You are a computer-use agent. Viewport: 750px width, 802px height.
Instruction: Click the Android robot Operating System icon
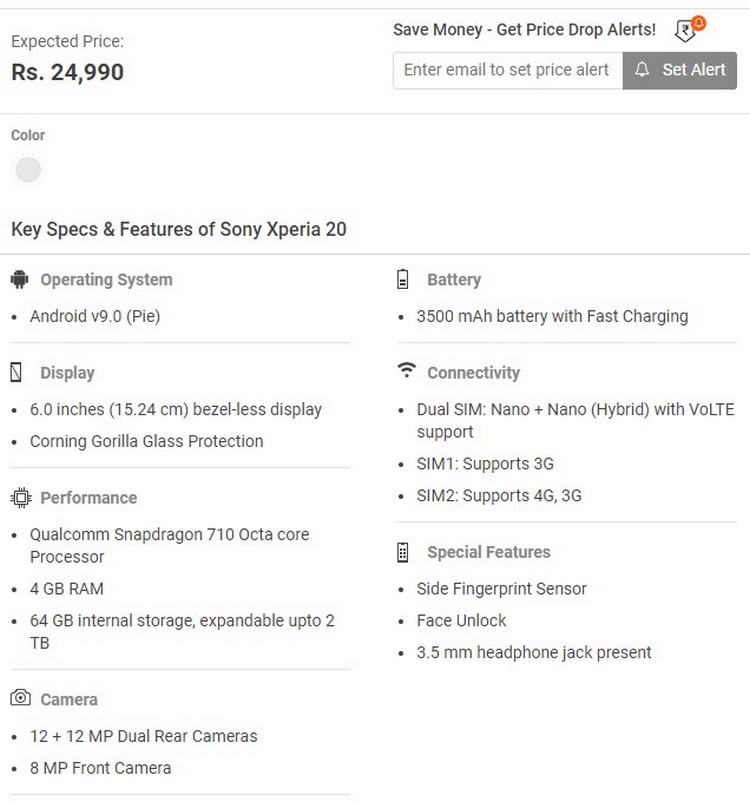[x=20, y=279]
